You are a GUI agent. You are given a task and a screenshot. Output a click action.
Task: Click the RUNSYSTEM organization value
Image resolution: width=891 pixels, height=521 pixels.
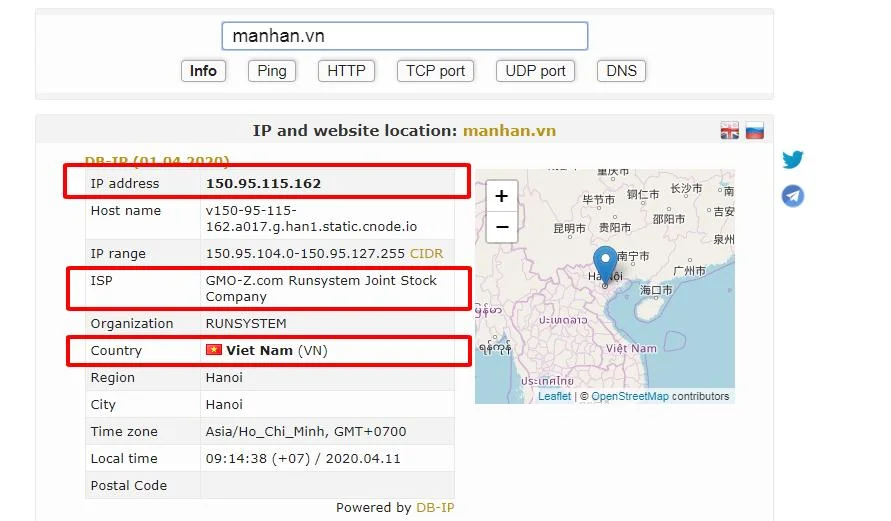coord(246,323)
